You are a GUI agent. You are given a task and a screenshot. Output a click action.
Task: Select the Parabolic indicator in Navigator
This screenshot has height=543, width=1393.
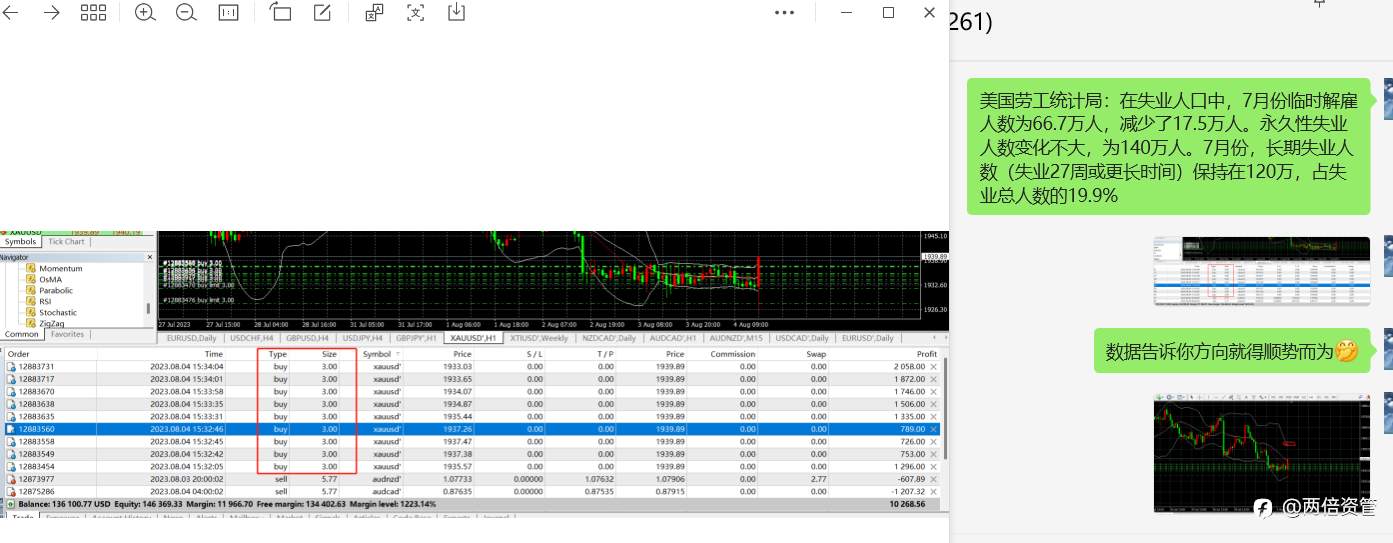(56, 290)
